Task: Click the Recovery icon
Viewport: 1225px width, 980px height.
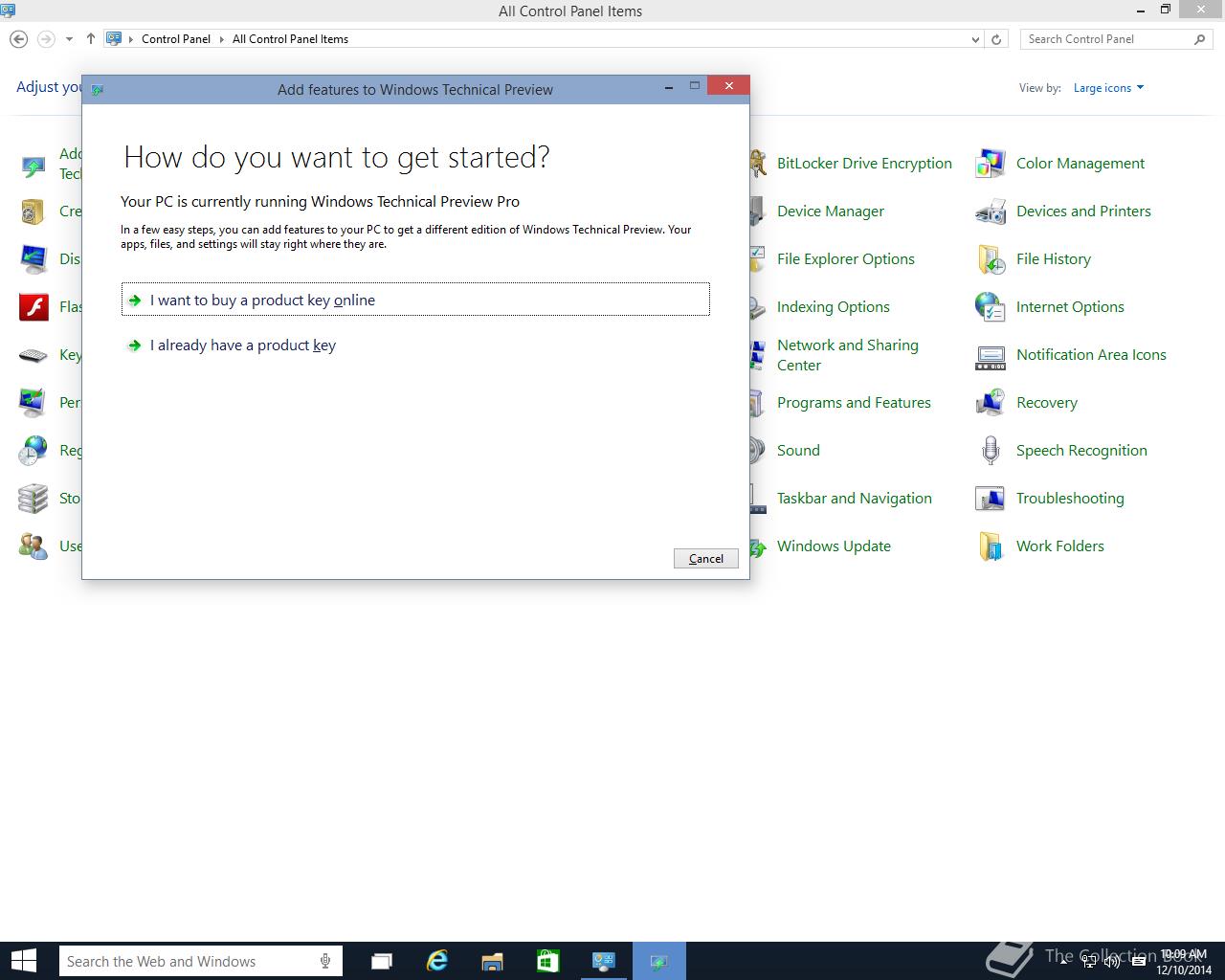Action: click(990, 403)
